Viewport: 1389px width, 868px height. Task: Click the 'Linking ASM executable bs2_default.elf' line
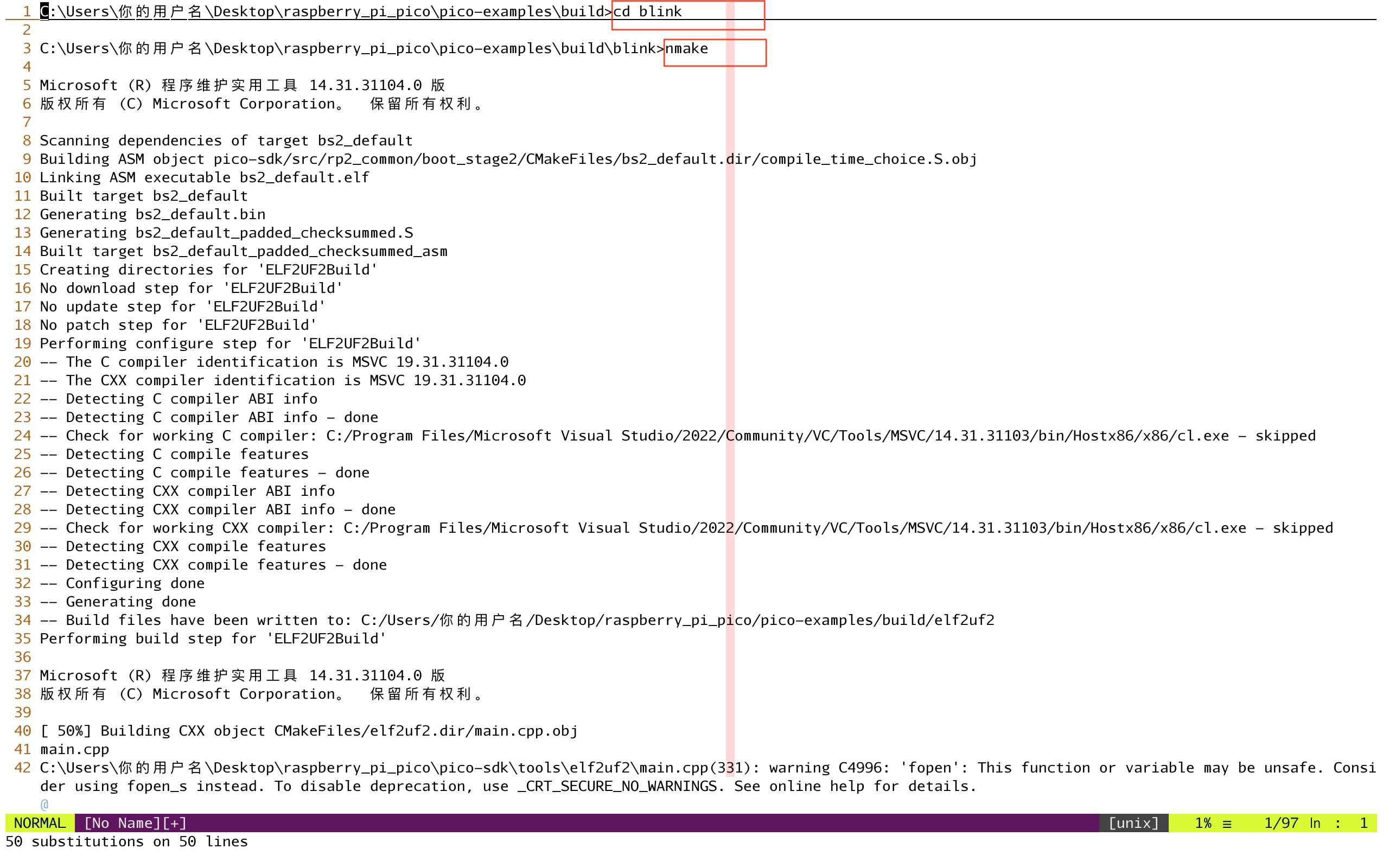tap(205, 177)
